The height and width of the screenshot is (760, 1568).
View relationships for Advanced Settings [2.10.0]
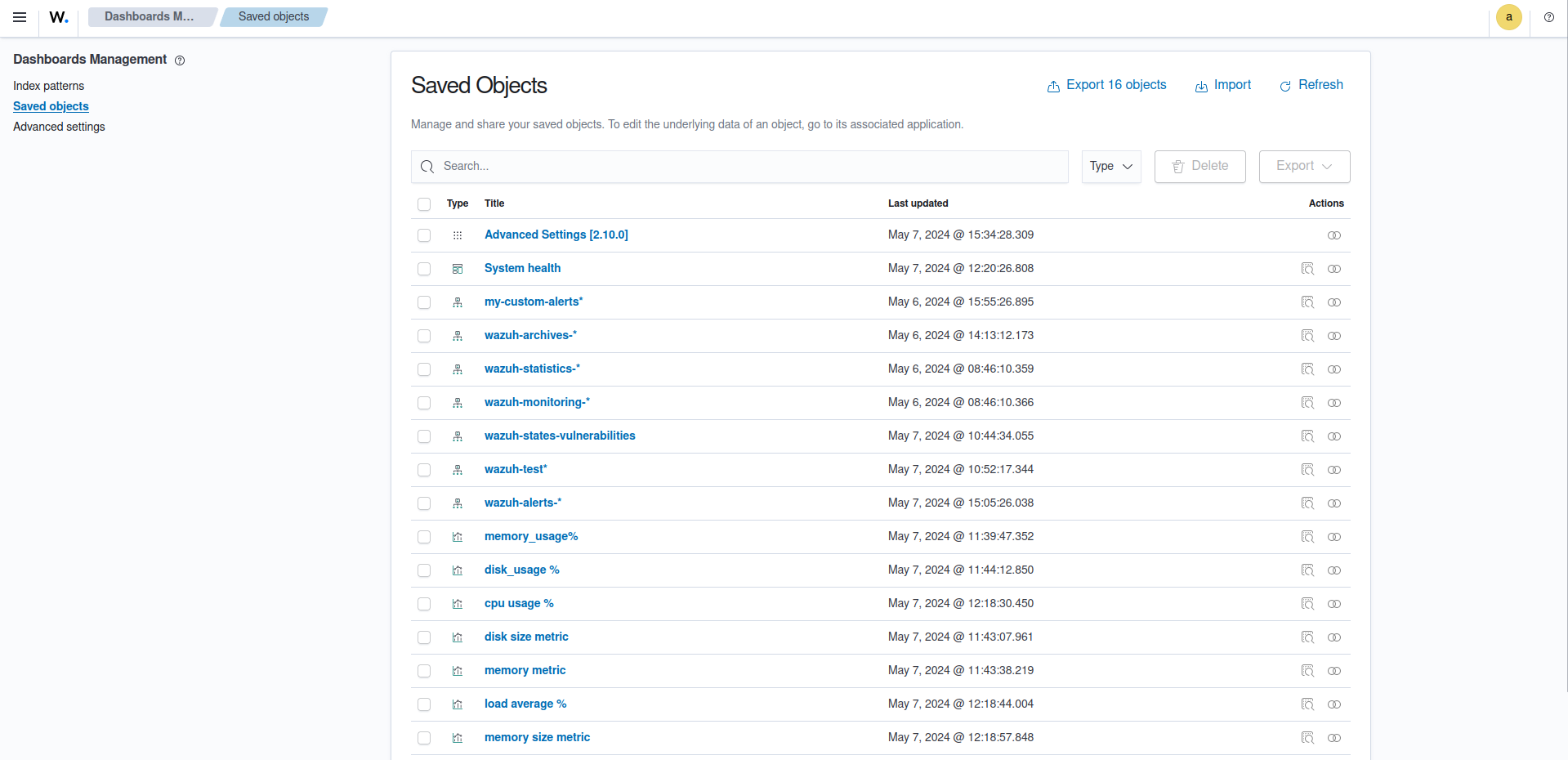(1334, 235)
